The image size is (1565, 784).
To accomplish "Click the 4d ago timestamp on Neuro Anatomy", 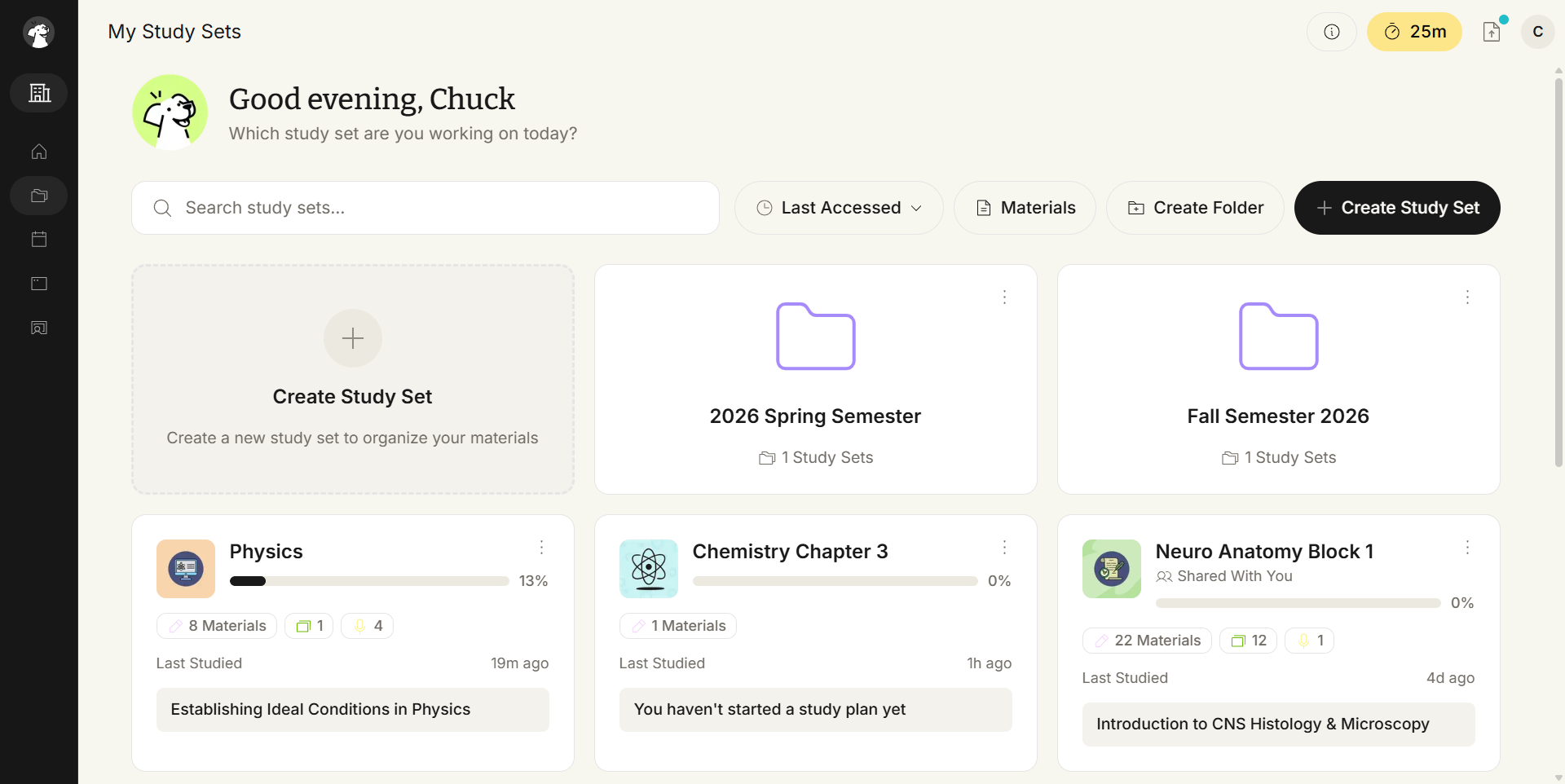I will click(1450, 678).
